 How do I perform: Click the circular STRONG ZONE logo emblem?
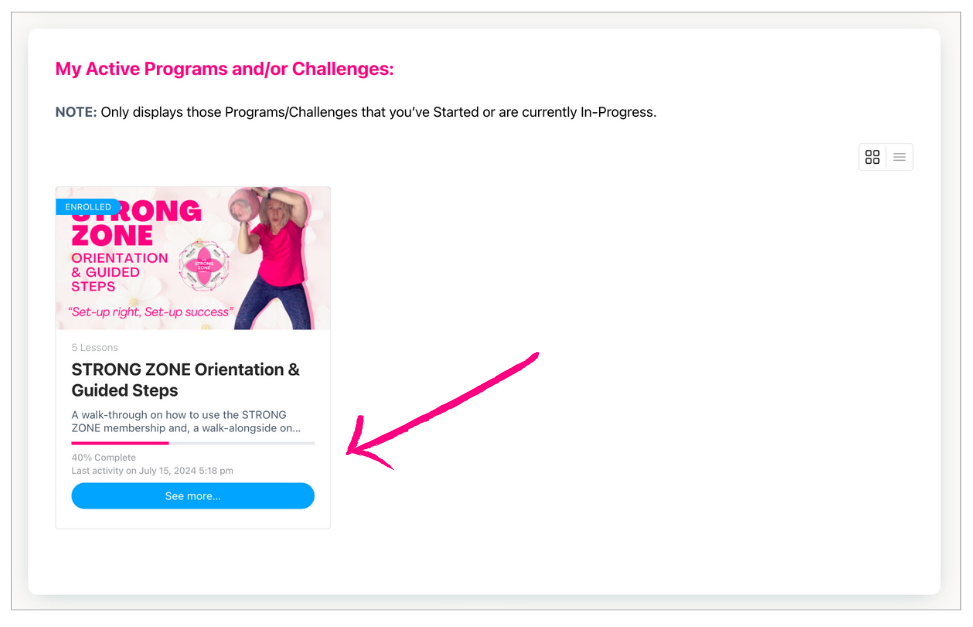(204, 266)
